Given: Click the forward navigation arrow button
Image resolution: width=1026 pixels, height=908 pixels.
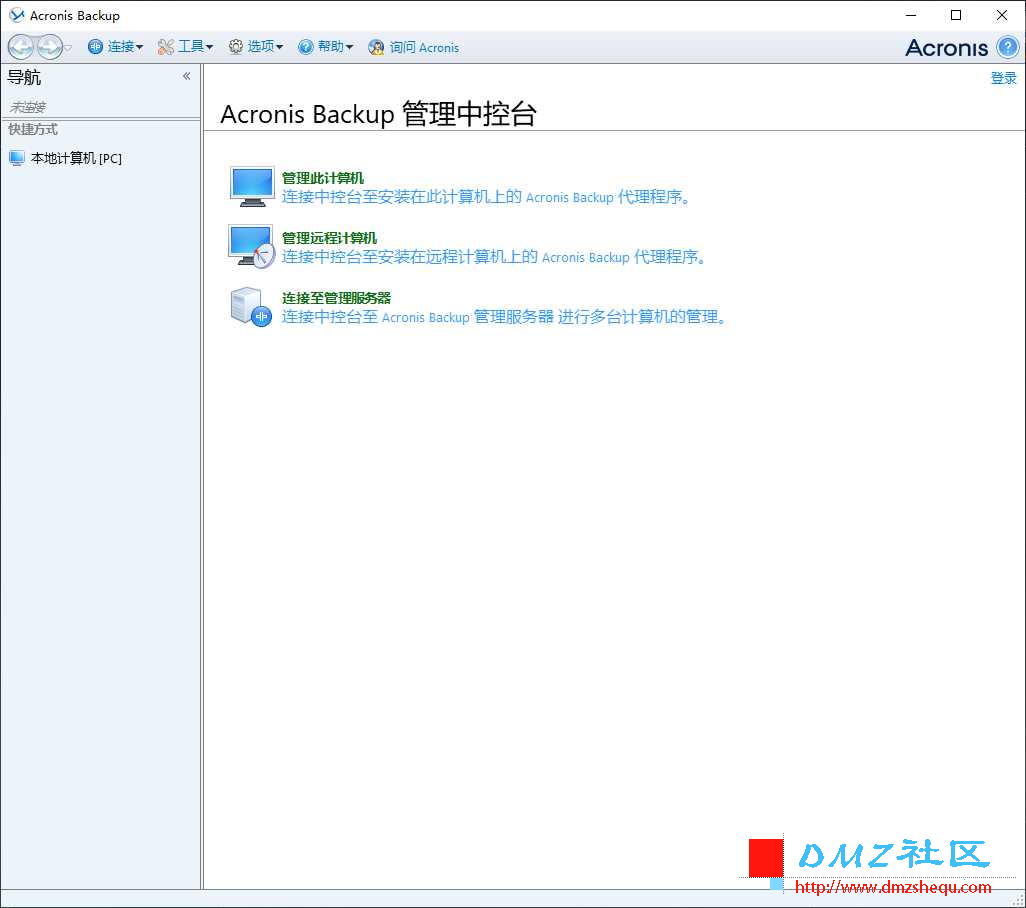Looking at the screenshot, I should 49,47.
